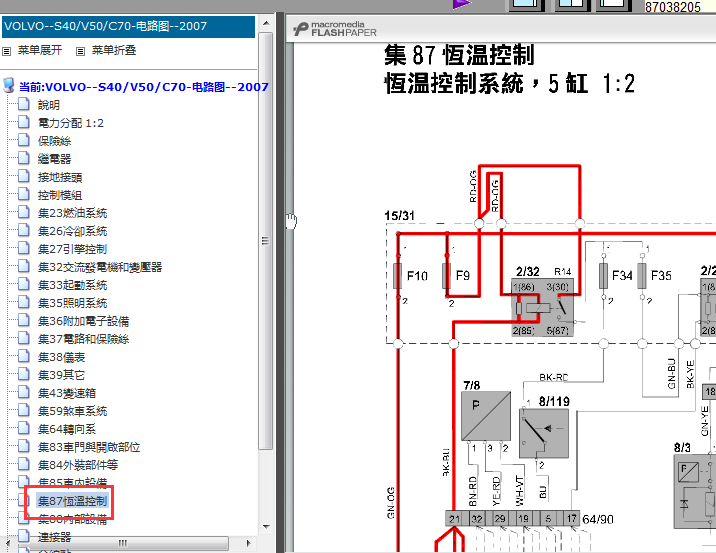Click the scroll-up arrow of tree panel
The image size is (716, 553).
[x=266, y=23]
